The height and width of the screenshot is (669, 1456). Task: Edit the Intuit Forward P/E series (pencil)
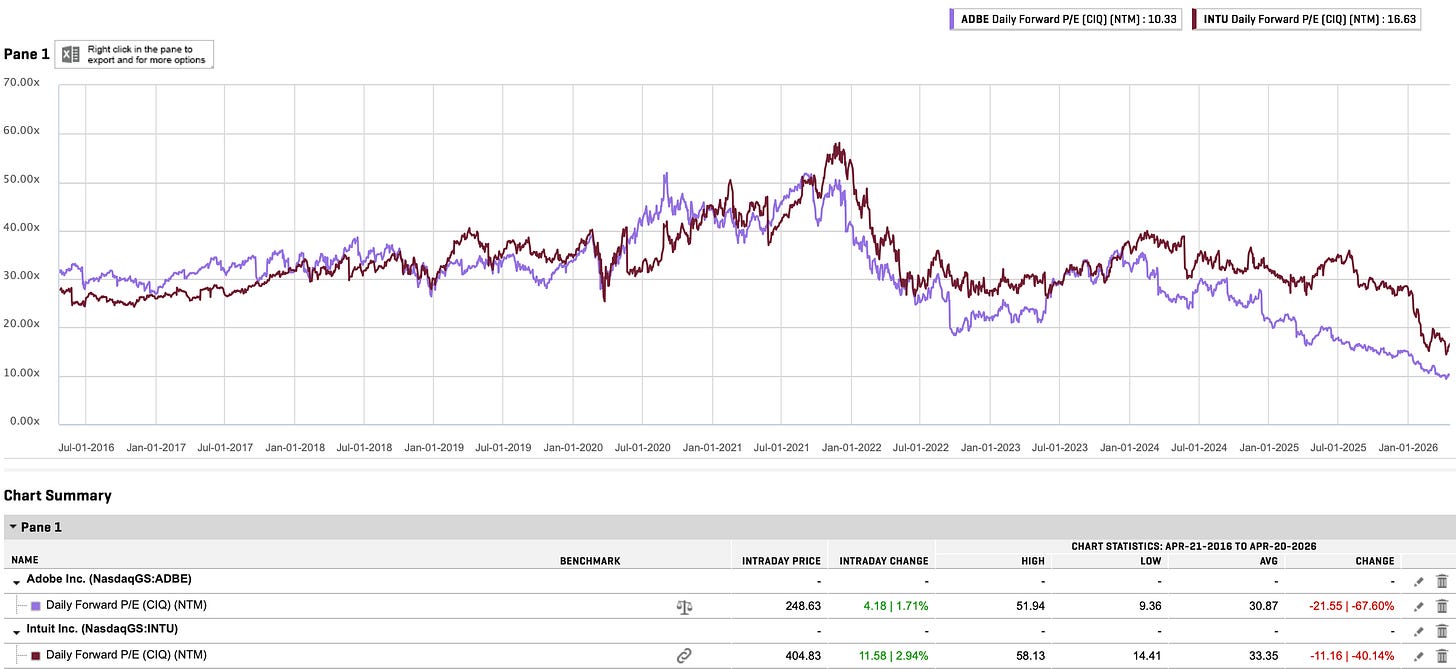click(x=1418, y=655)
